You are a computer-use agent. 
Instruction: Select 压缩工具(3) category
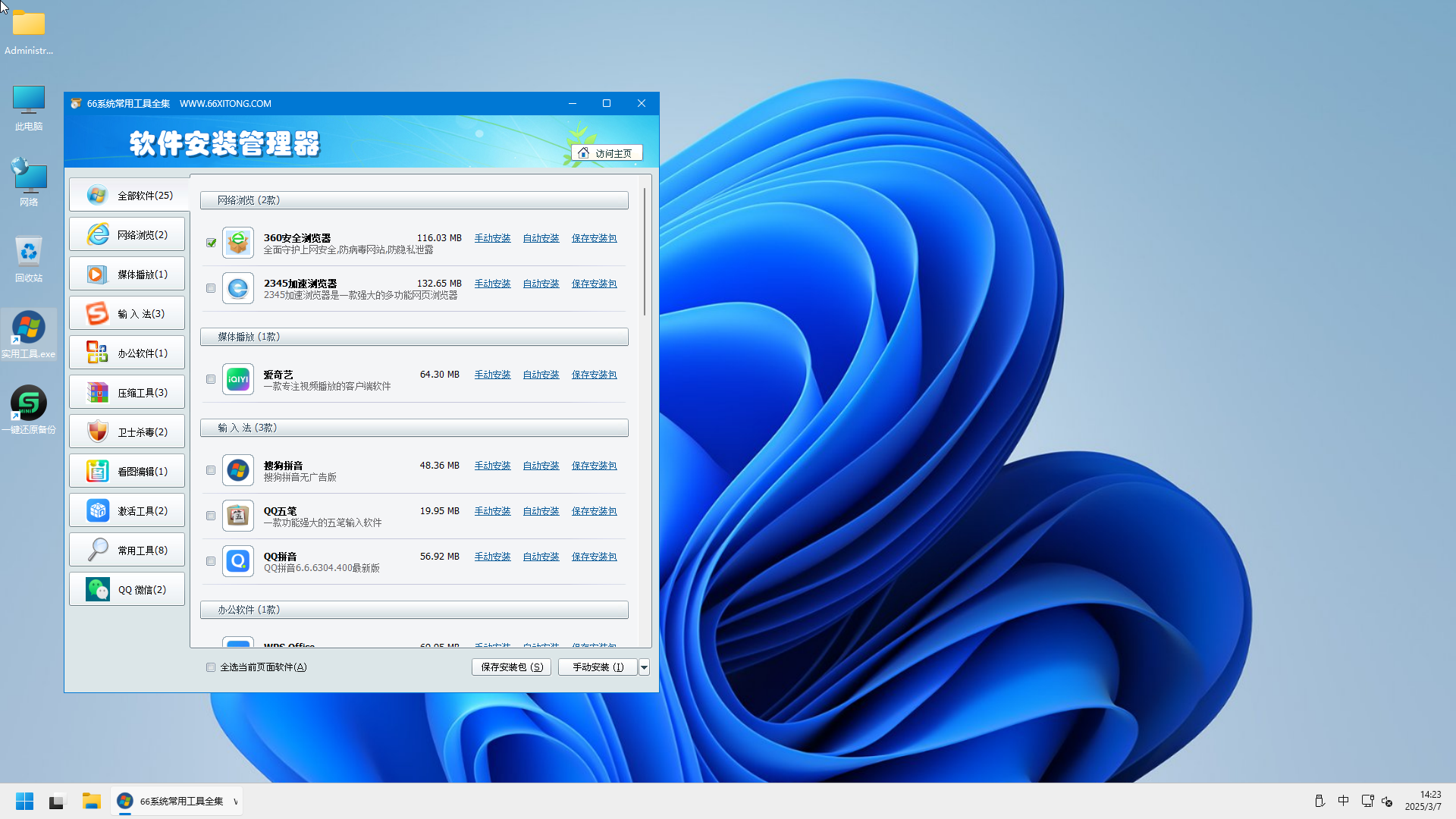(x=127, y=392)
